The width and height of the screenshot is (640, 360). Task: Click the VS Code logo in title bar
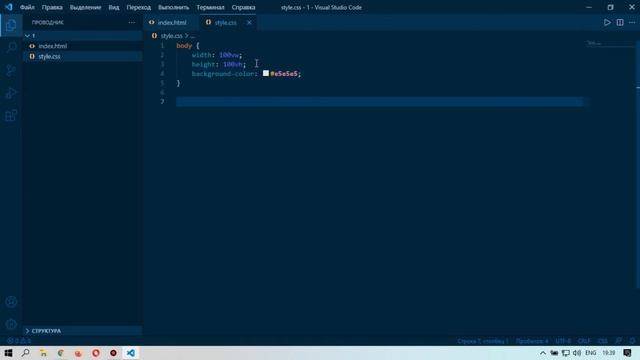point(9,7)
